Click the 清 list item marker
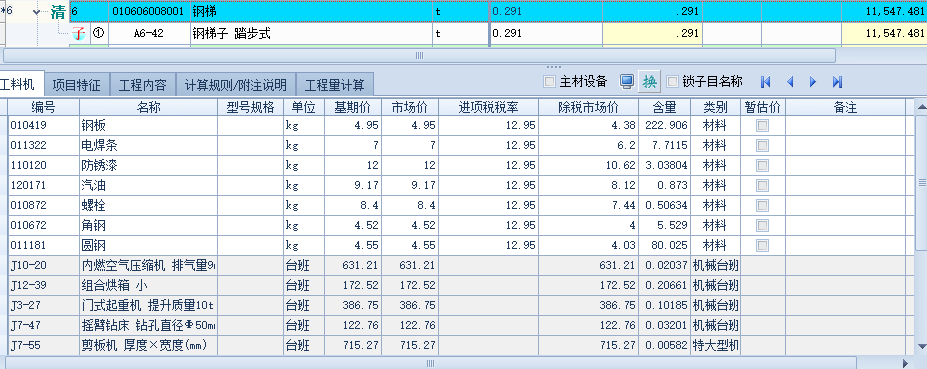Viewport: 927px width, 369px height. [58, 11]
